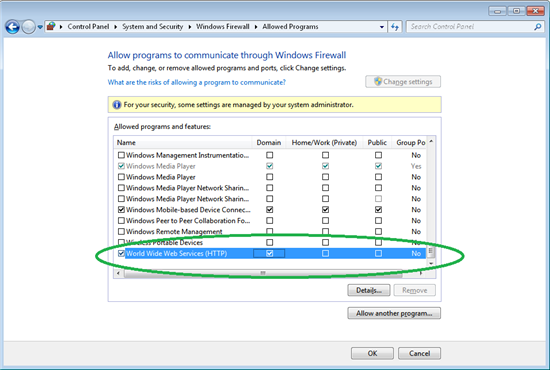Click the search magnifier icon
The image size is (550, 370).
(537, 27)
